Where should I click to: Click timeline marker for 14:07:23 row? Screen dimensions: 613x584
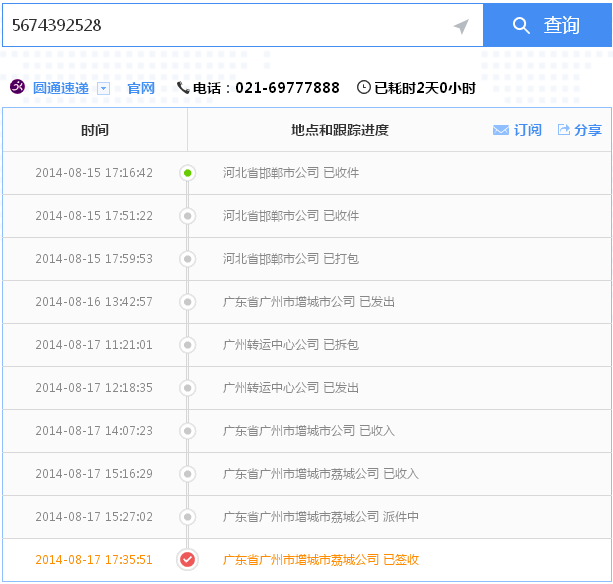188,431
